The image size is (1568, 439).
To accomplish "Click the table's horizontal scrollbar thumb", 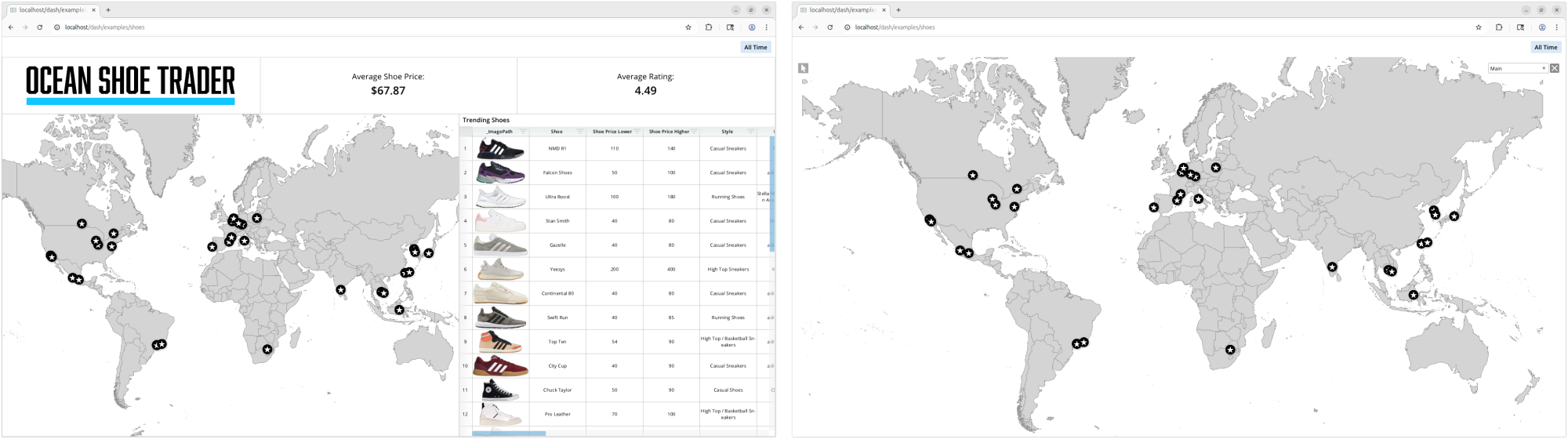I will (509, 433).
